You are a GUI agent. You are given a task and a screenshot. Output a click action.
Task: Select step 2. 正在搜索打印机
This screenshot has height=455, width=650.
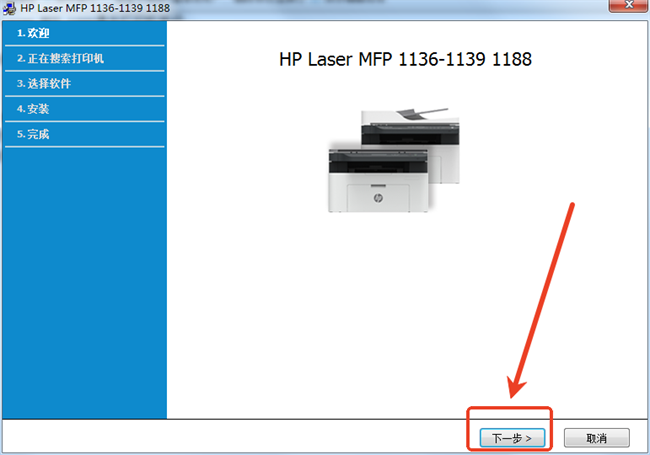pos(85,58)
